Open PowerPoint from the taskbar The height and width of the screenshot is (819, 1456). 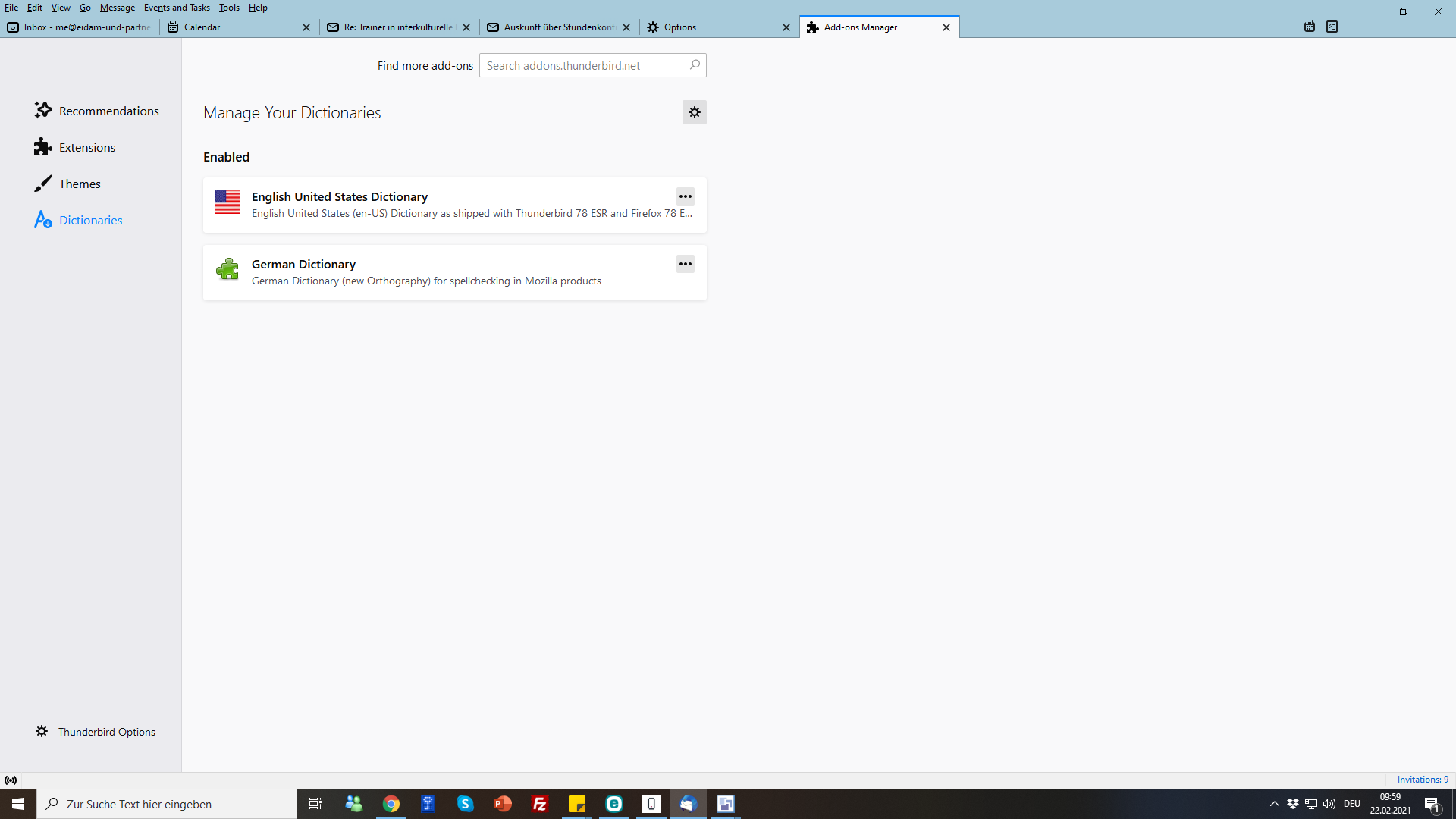click(x=503, y=804)
